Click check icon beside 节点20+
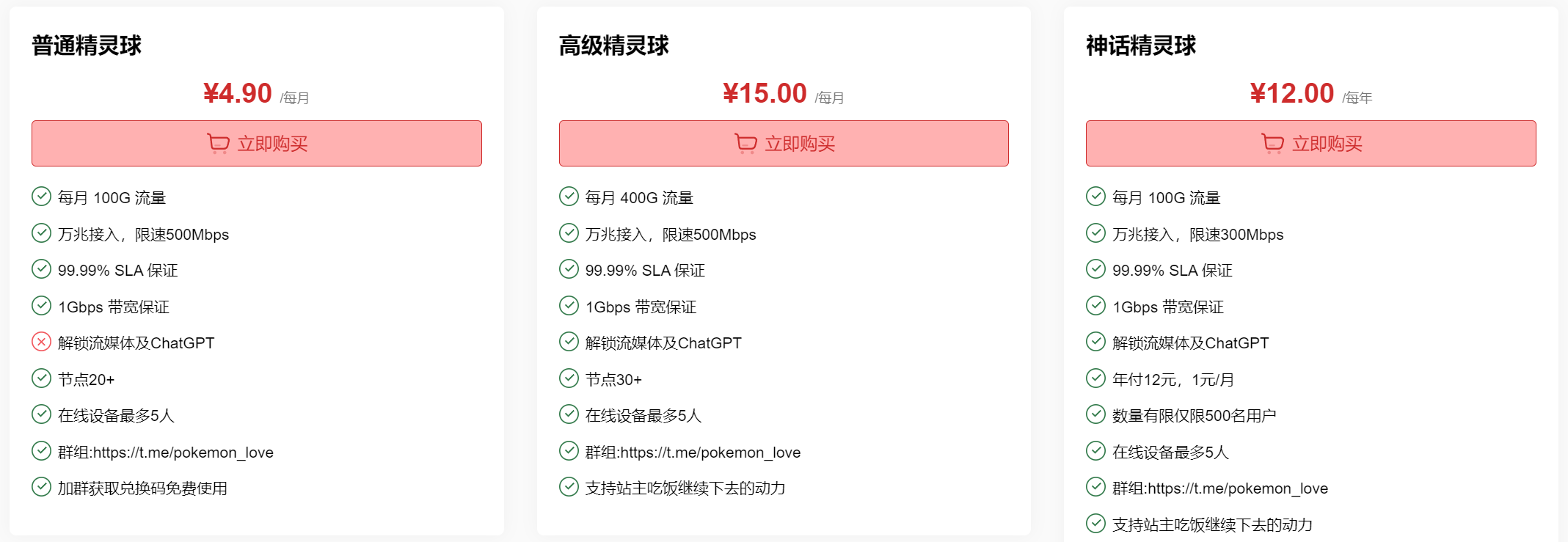1568x542 pixels. [x=41, y=378]
